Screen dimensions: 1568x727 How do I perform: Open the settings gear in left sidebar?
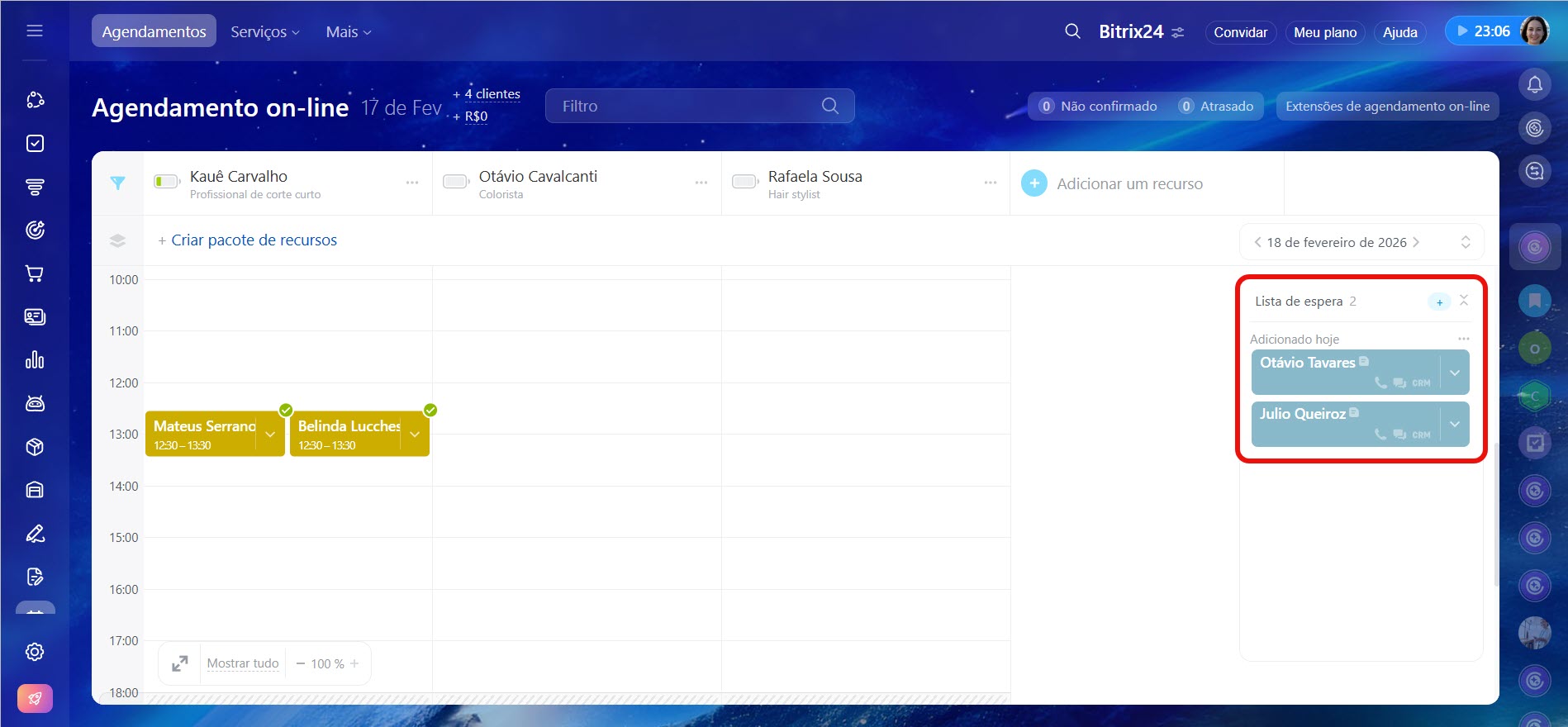[35, 652]
